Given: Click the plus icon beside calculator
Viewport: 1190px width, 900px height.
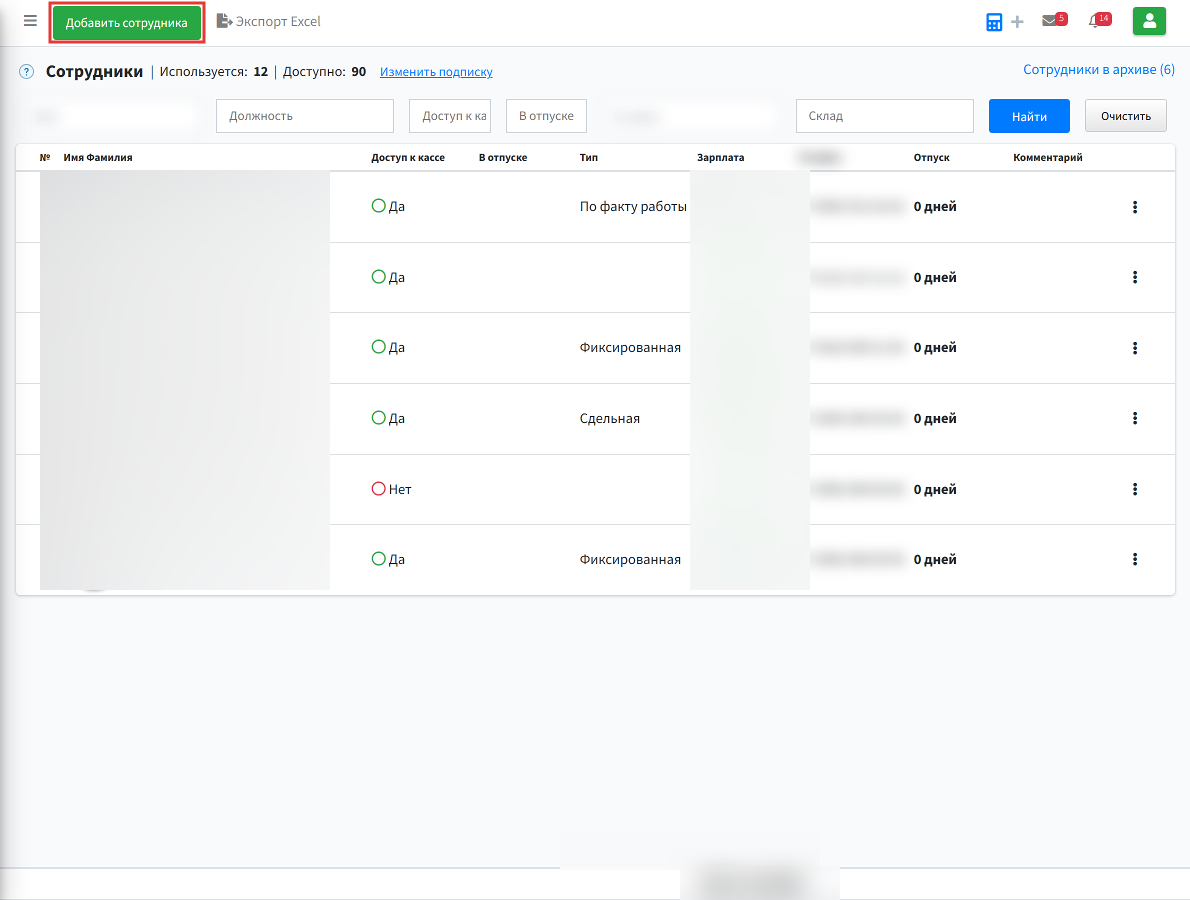Looking at the screenshot, I should pyautogui.click(x=1018, y=22).
